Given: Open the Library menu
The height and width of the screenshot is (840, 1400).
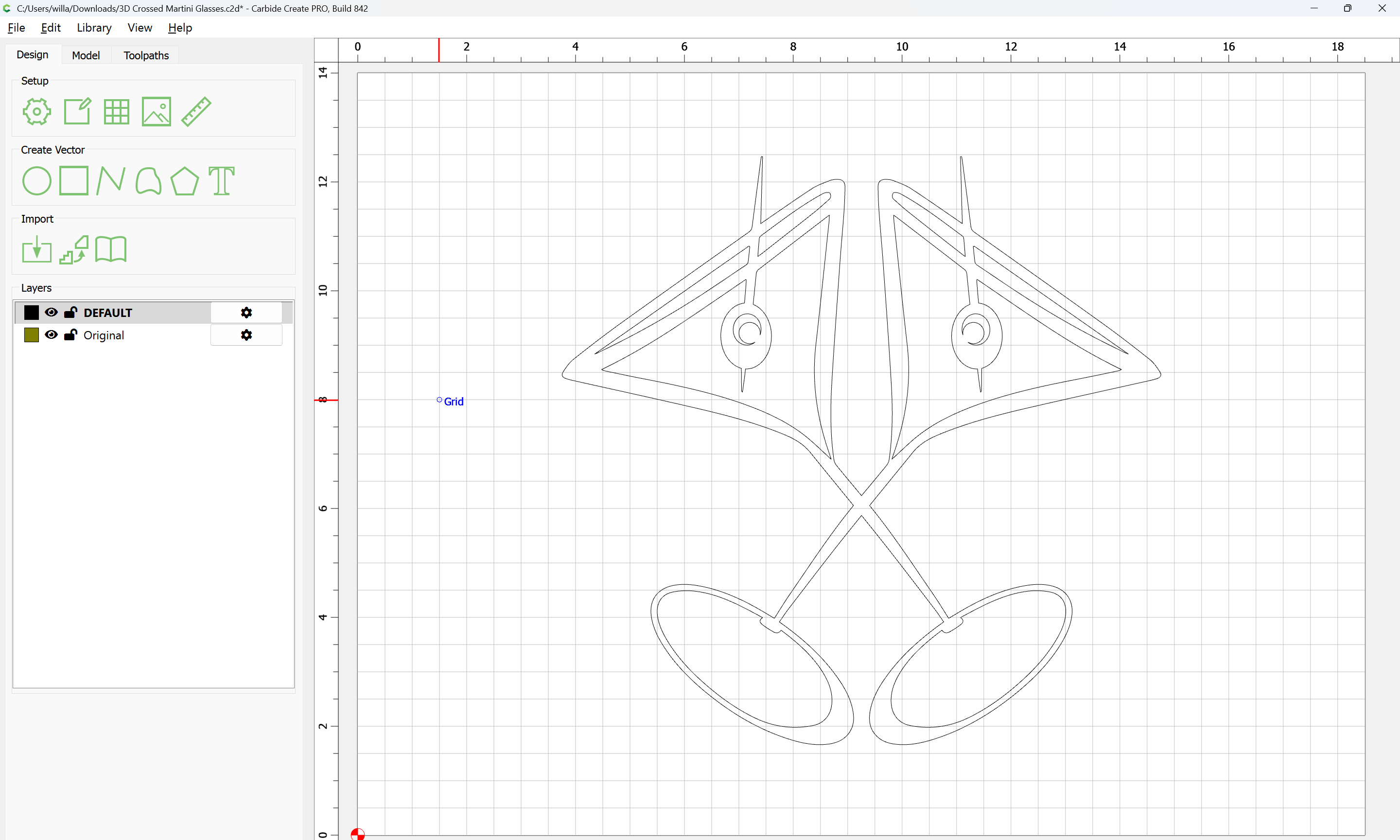Looking at the screenshot, I should point(94,28).
